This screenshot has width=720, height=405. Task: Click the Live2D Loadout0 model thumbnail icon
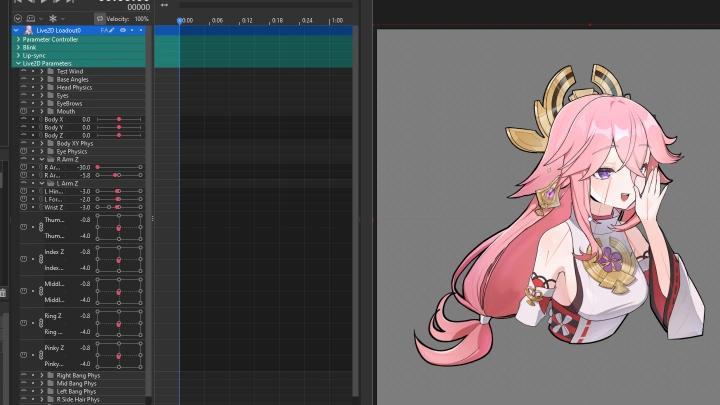28,30
